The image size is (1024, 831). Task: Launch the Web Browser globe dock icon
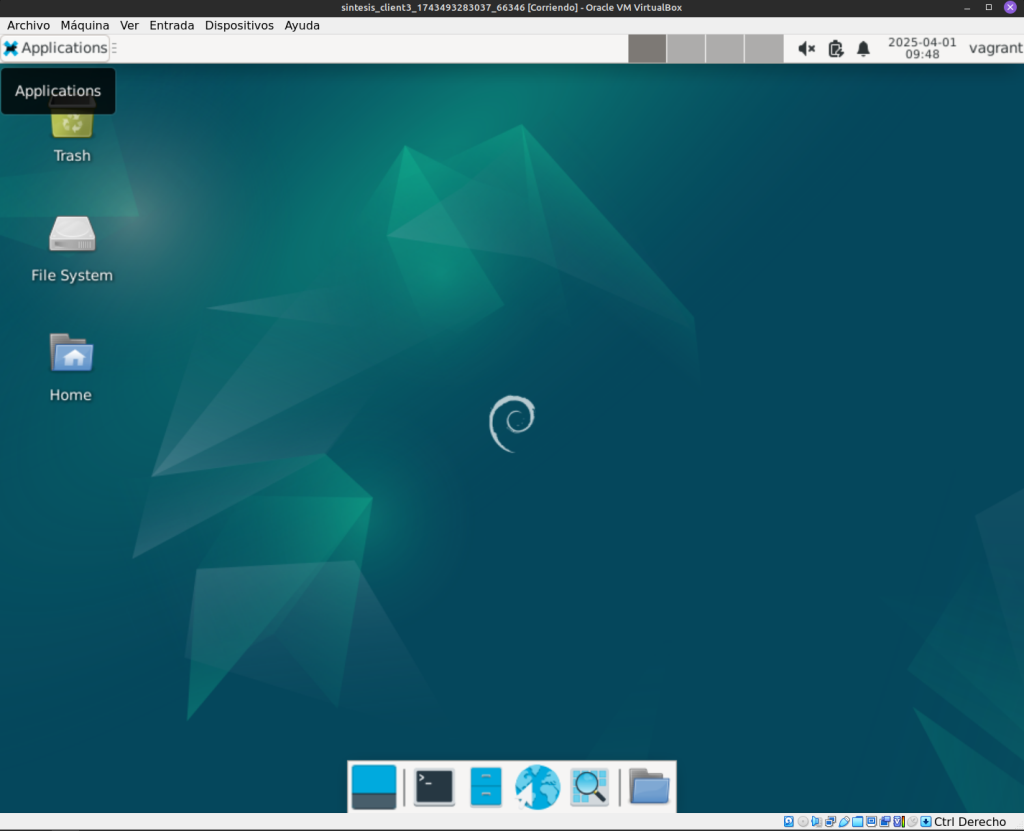[537, 787]
